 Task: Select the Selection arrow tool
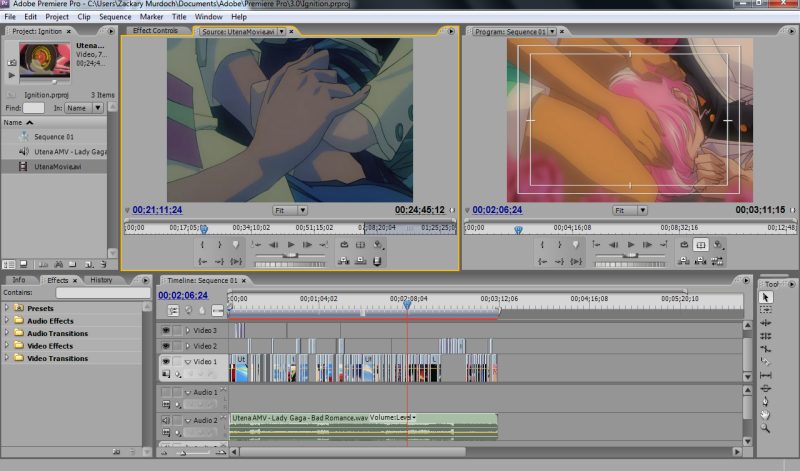pyautogui.click(x=765, y=297)
